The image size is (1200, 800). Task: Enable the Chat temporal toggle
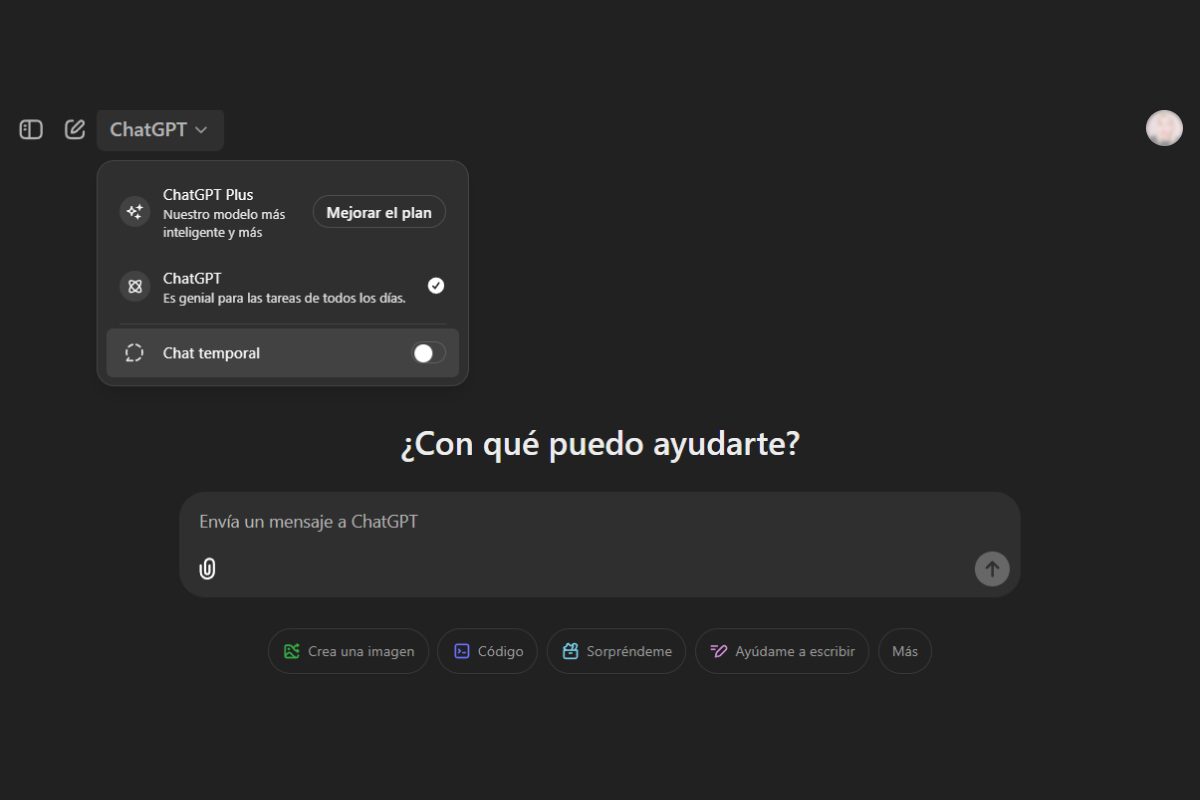click(427, 352)
